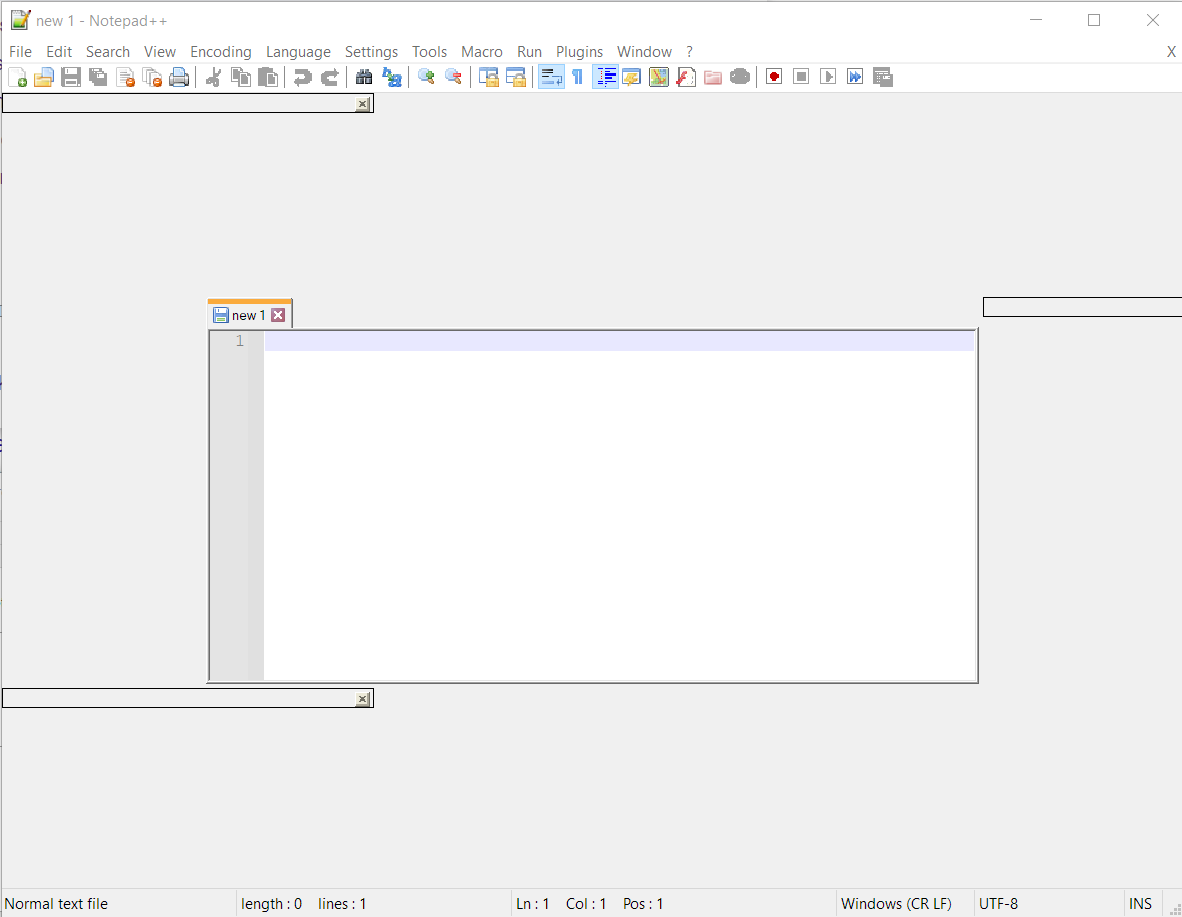This screenshot has height=917, width=1182.
Task: Print the document using printer icon
Action: [179, 77]
